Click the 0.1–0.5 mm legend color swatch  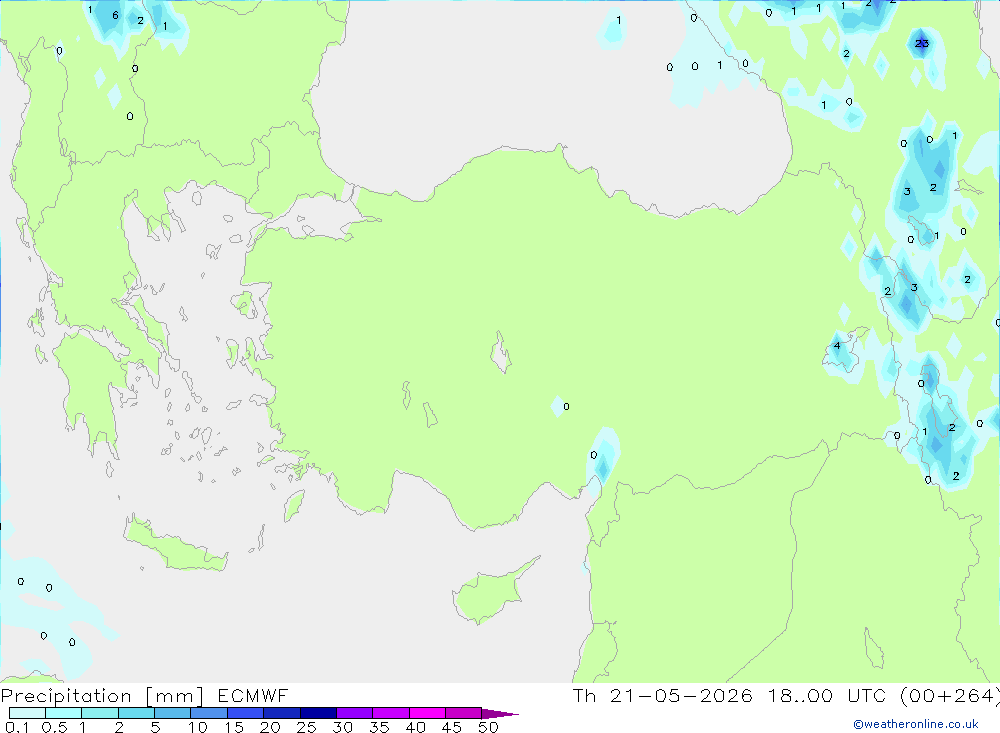[x=27, y=713]
